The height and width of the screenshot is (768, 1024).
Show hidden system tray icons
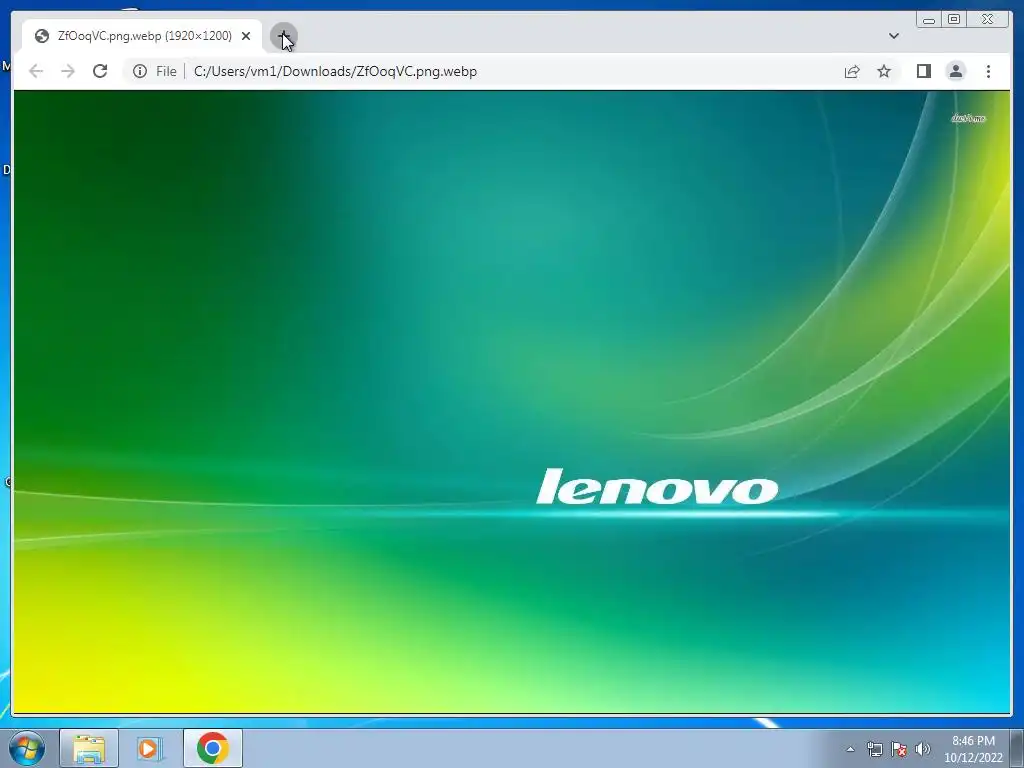click(x=850, y=749)
